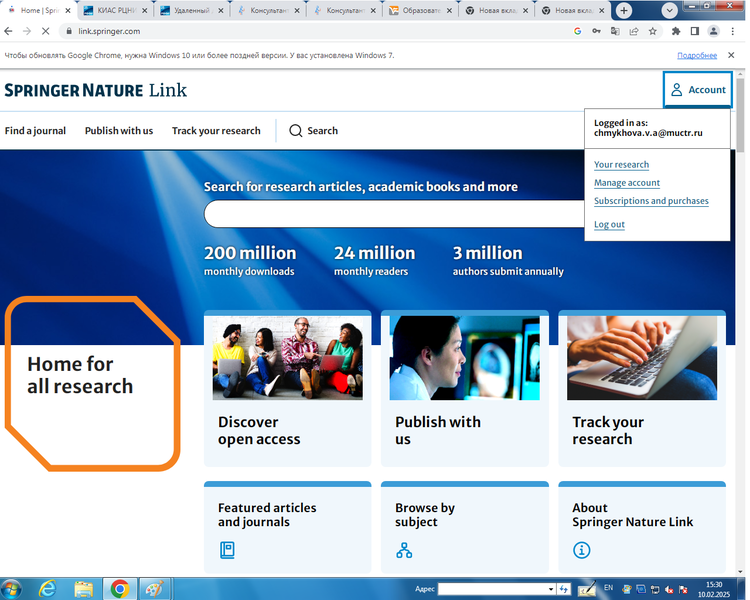Open the tablet input pen icon

pyautogui.click(x=586, y=589)
